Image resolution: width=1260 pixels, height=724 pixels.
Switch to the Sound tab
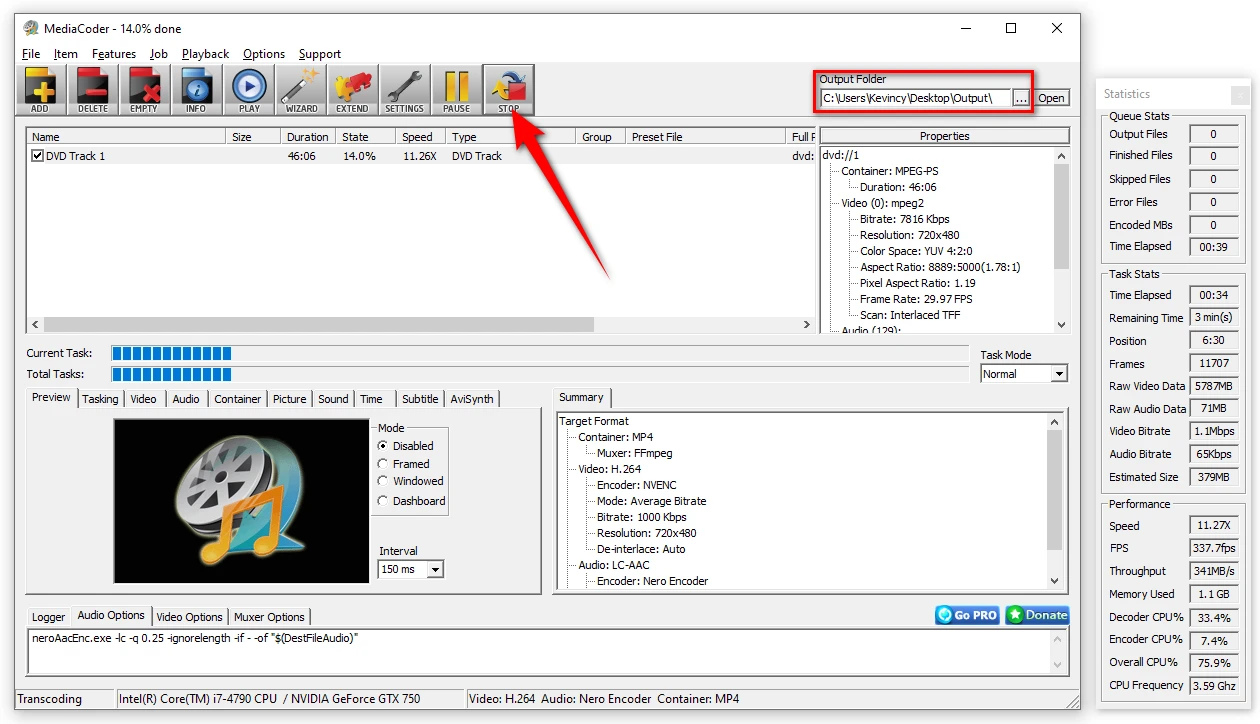[334, 399]
